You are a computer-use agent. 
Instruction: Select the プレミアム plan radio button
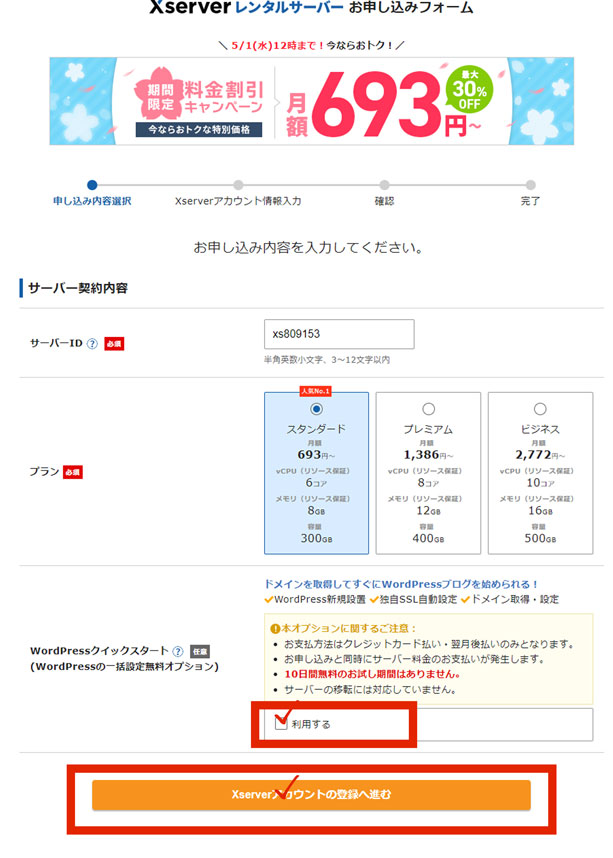(x=428, y=409)
